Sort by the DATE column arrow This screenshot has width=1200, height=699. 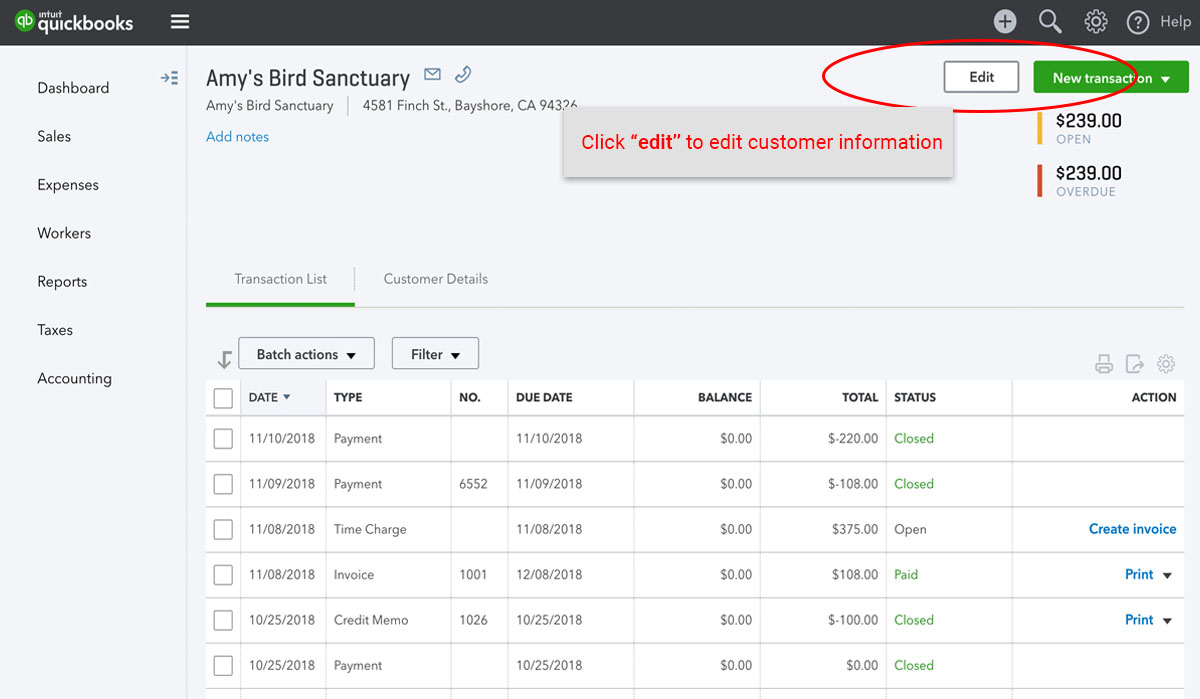point(287,397)
